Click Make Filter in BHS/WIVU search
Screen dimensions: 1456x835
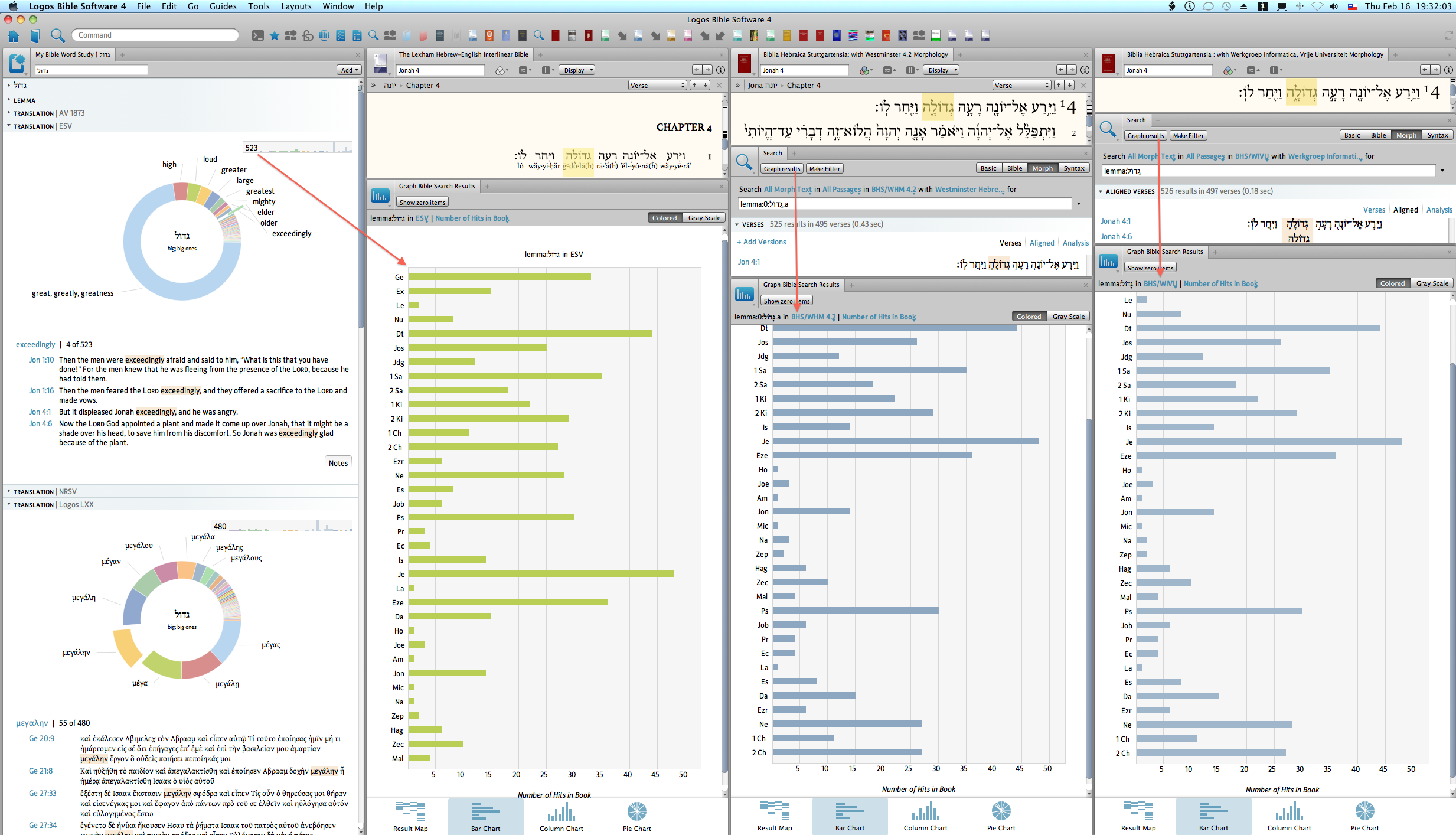click(1188, 135)
